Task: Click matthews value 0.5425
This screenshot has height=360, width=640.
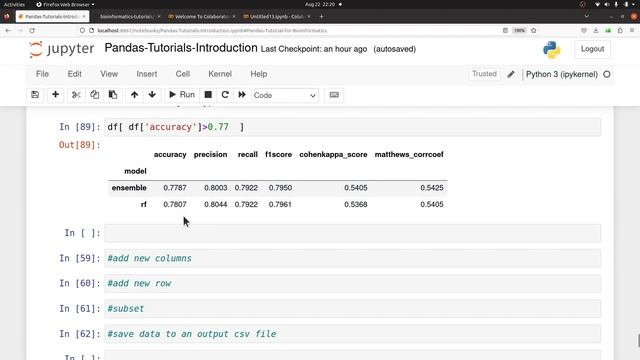Action: click(432, 188)
